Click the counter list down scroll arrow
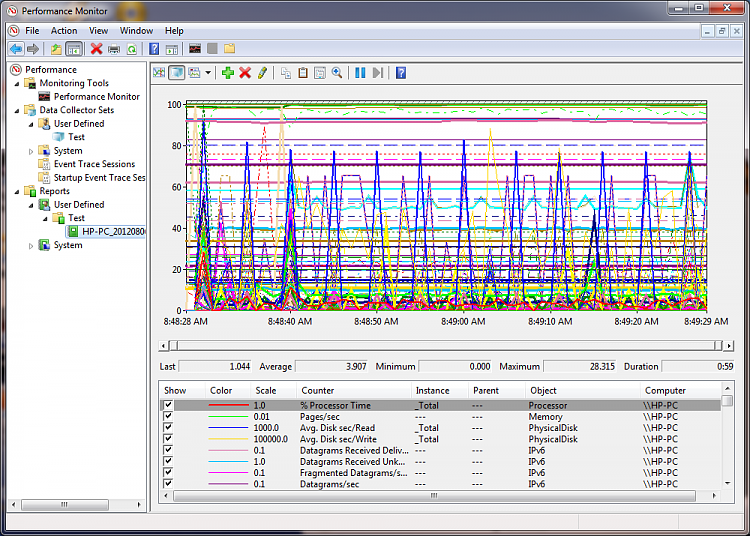The width and height of the screenshot is (750, 536). coord(727,483)
